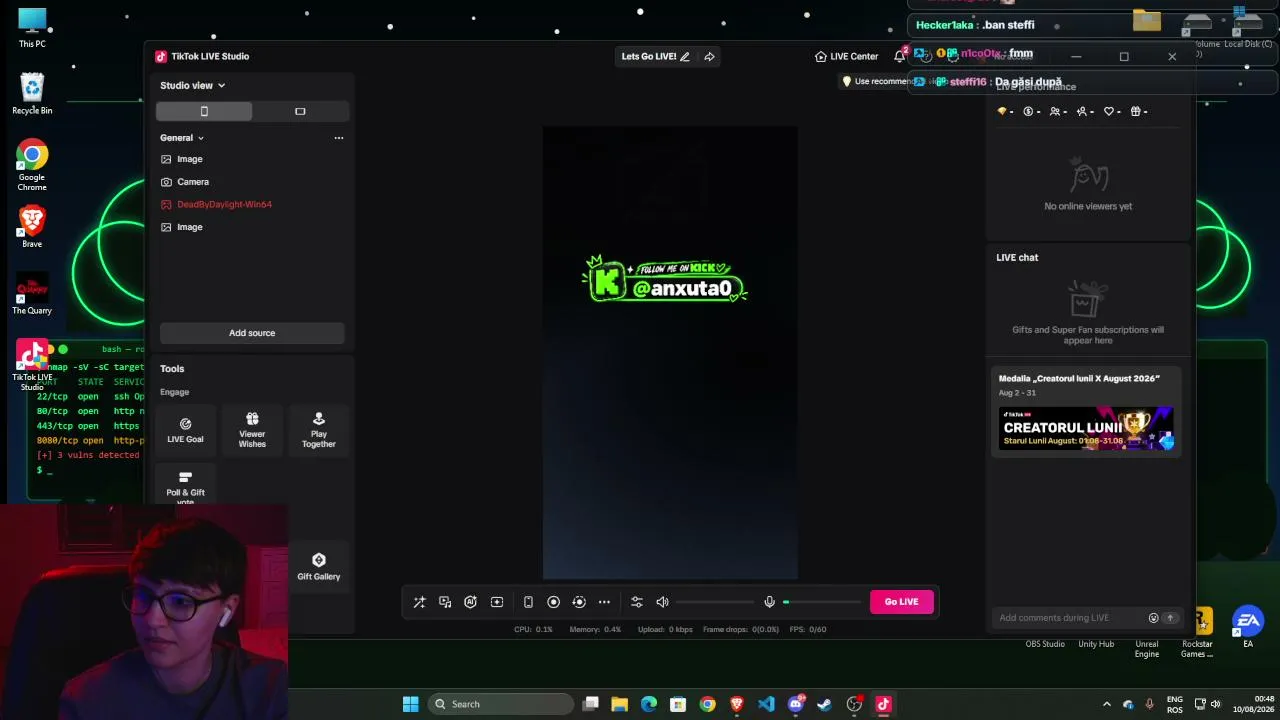Open the Recycle Bin desktop icon
The width and height of the screenshot is (1280, 720).
(x=32, y=94)
